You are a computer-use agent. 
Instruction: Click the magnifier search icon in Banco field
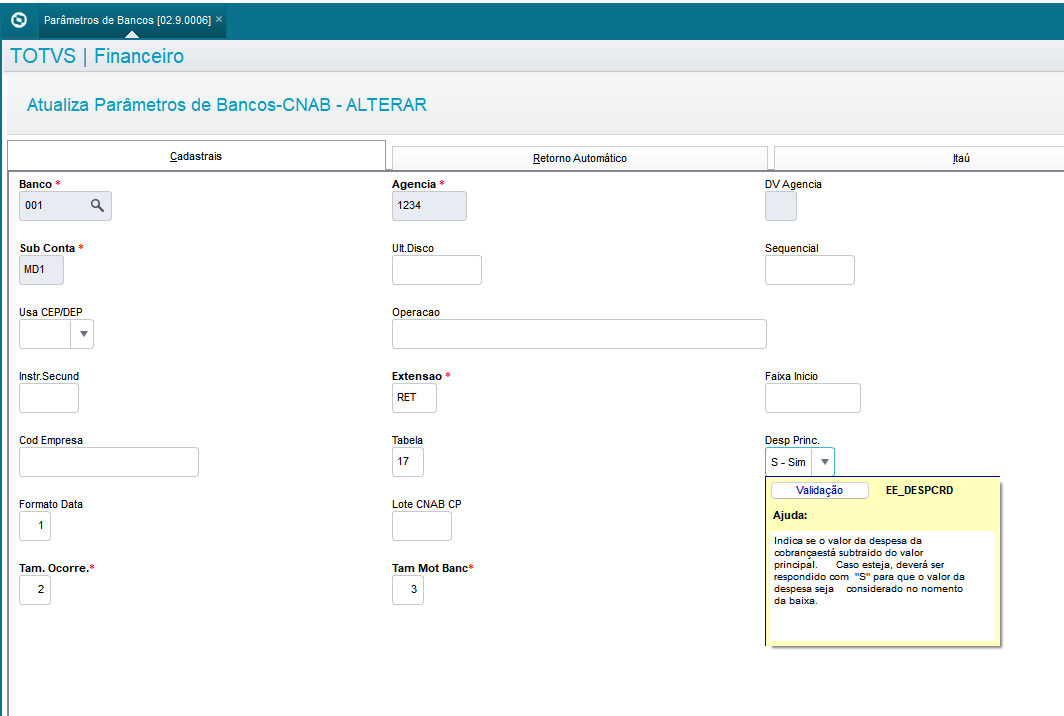point(97,205)
